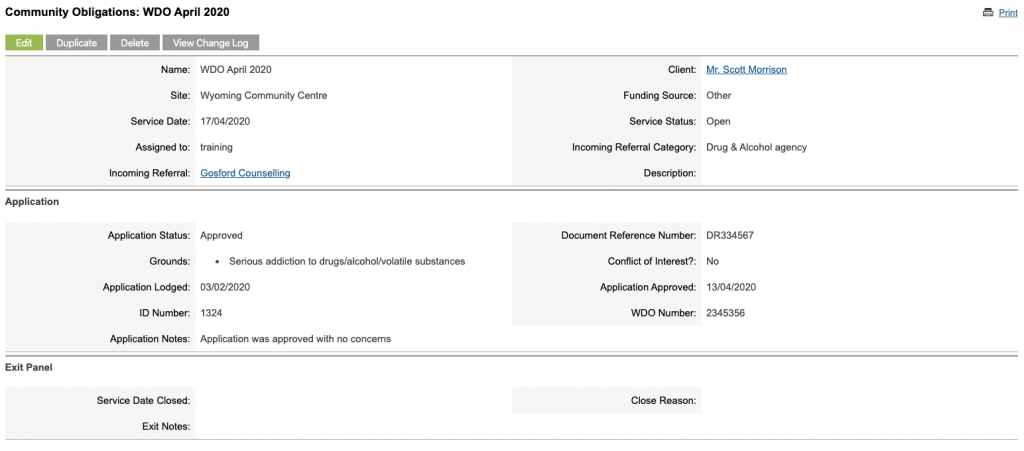Select Wyoming Community Centre site value
Image resolution: width=1024 pixels, height=451 pixels.
(x=264, y=95)
